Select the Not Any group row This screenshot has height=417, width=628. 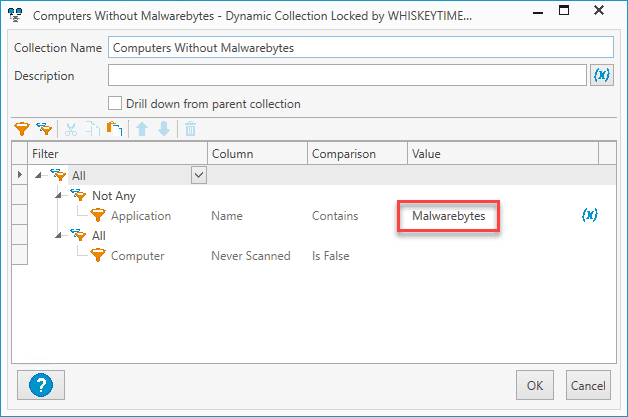coord(114,195)
